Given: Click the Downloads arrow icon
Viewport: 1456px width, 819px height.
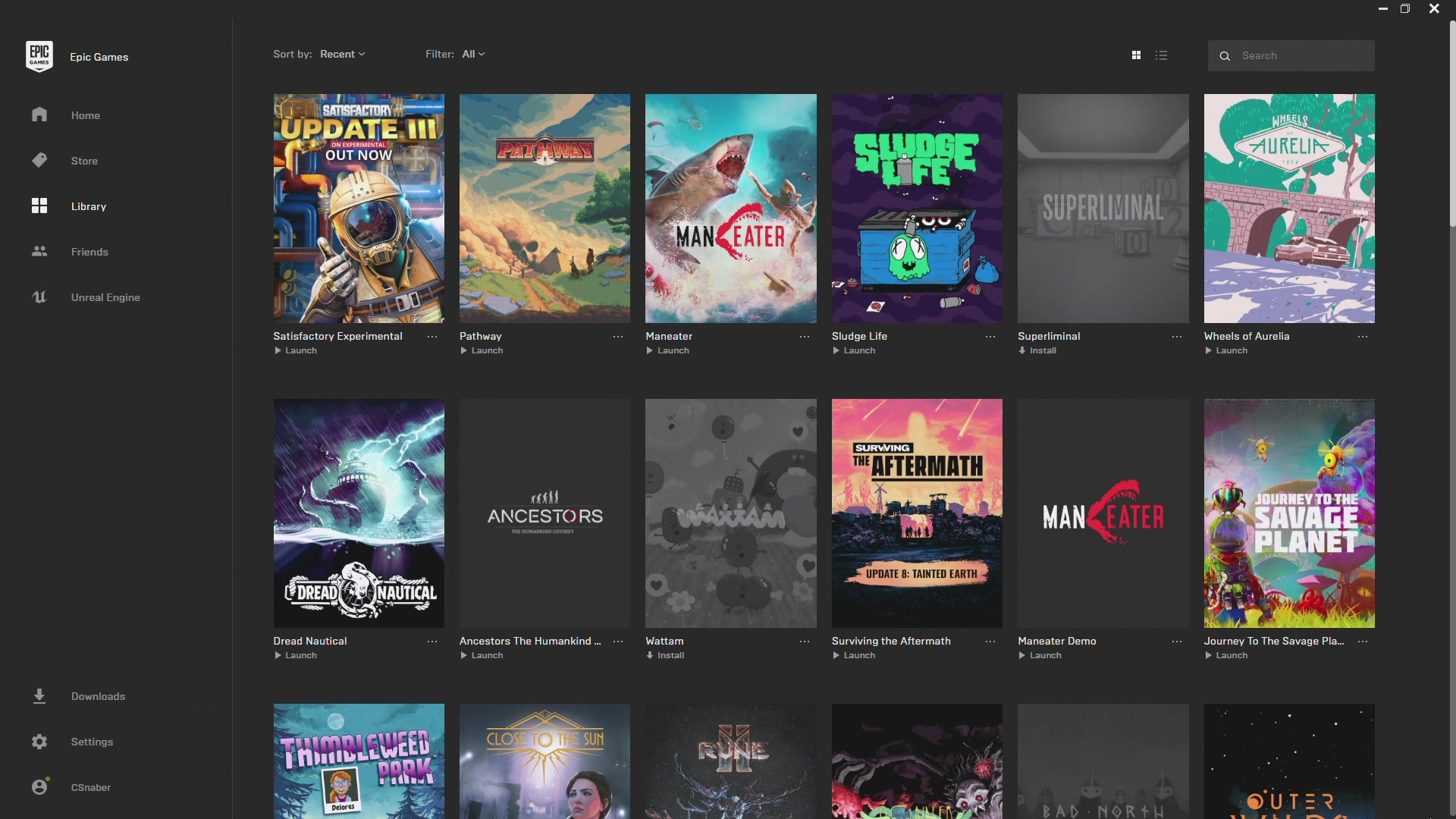Looking at the screenshot, I should 39,695.
